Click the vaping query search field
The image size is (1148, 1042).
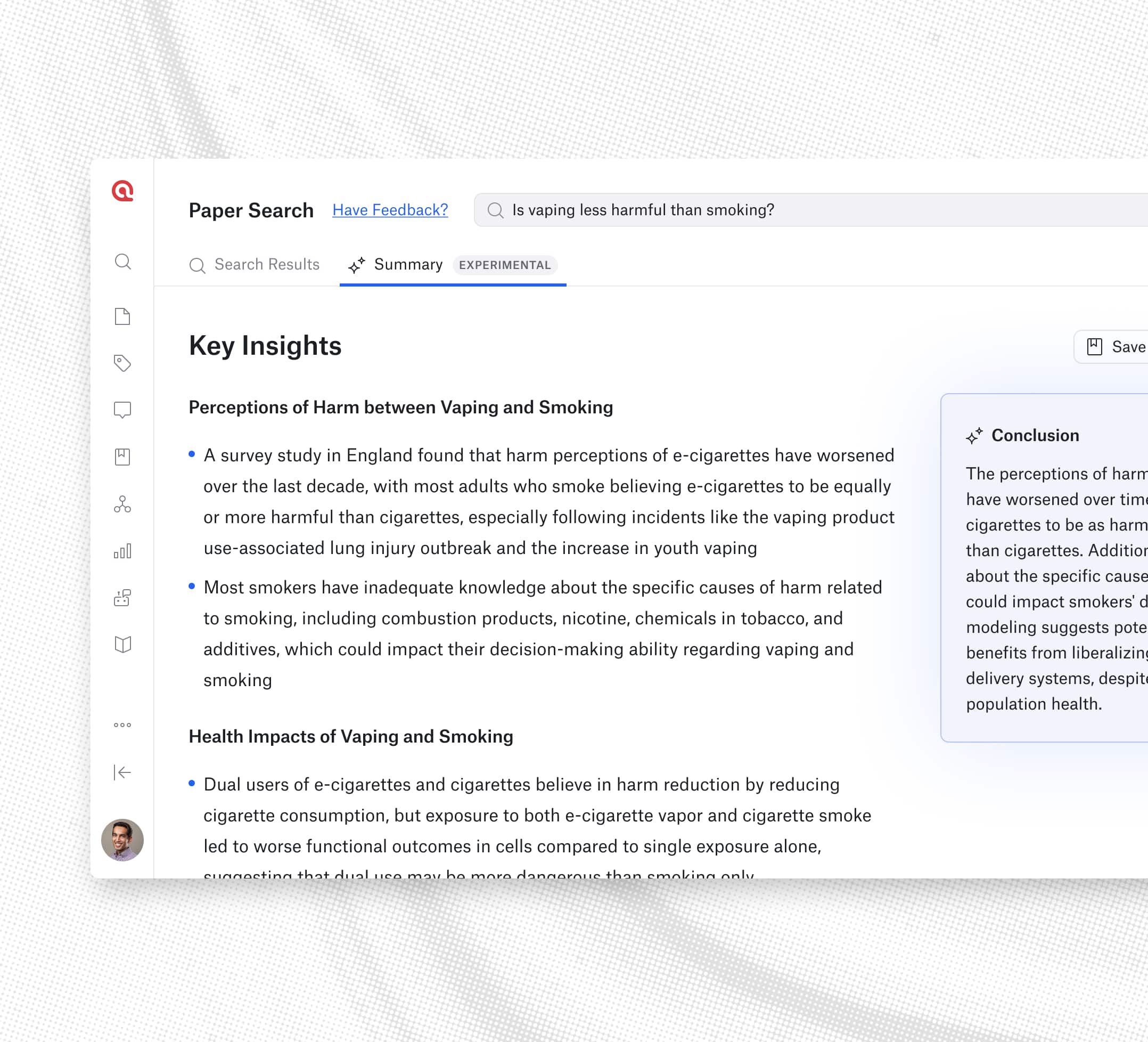[740, 210]
